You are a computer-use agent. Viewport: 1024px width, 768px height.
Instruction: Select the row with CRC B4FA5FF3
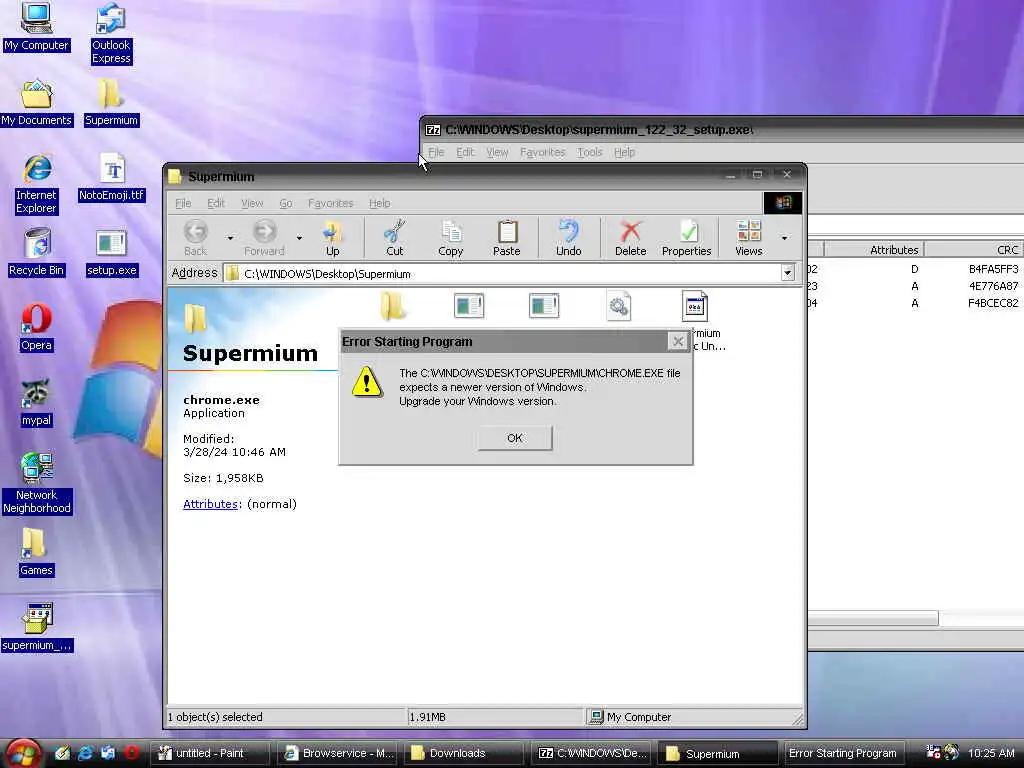(x=916, y=269)
